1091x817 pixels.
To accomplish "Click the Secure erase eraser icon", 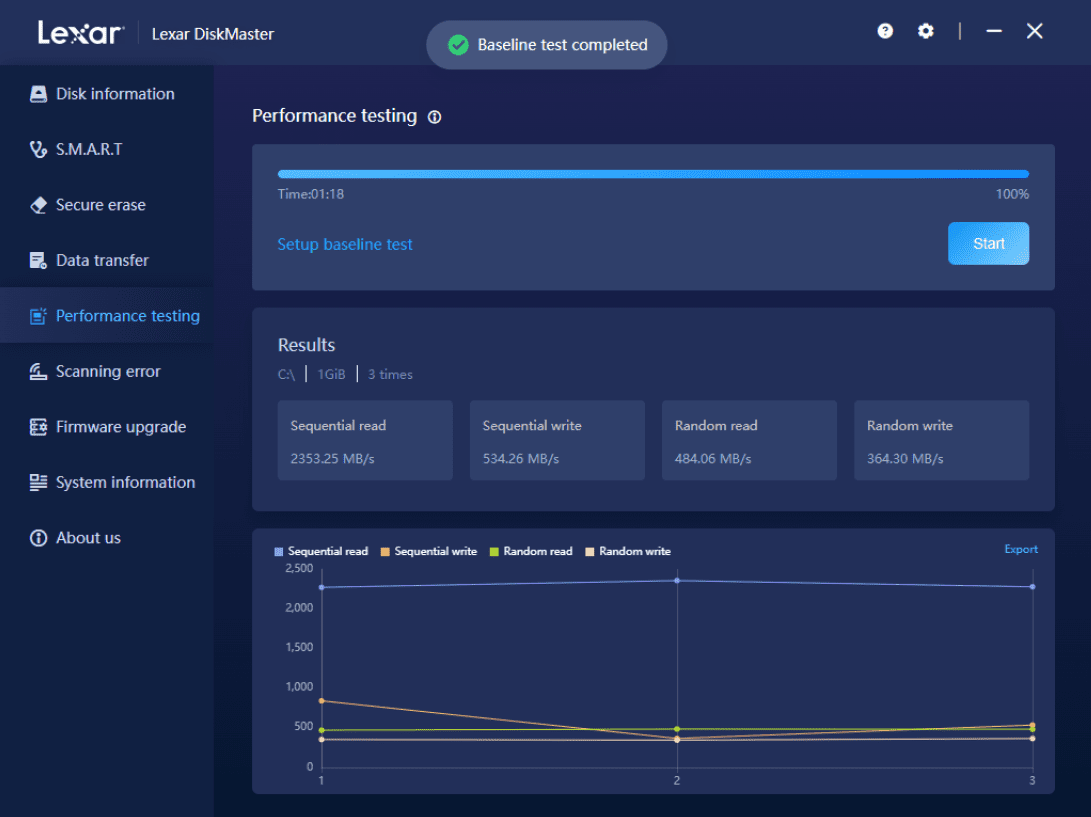I will (x=38, y=205).
